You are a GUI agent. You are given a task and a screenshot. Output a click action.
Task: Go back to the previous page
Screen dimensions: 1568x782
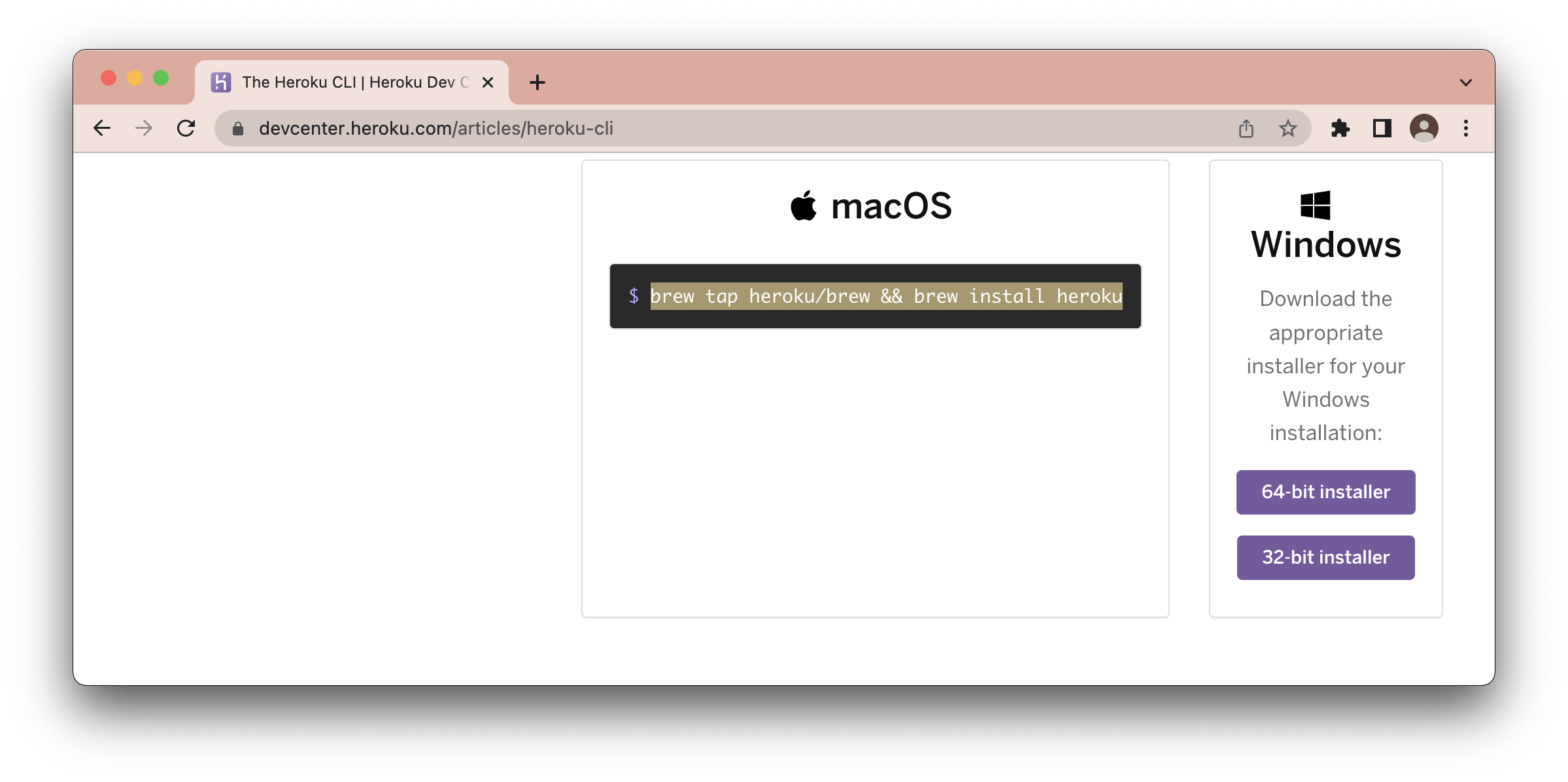click(102, 128)
